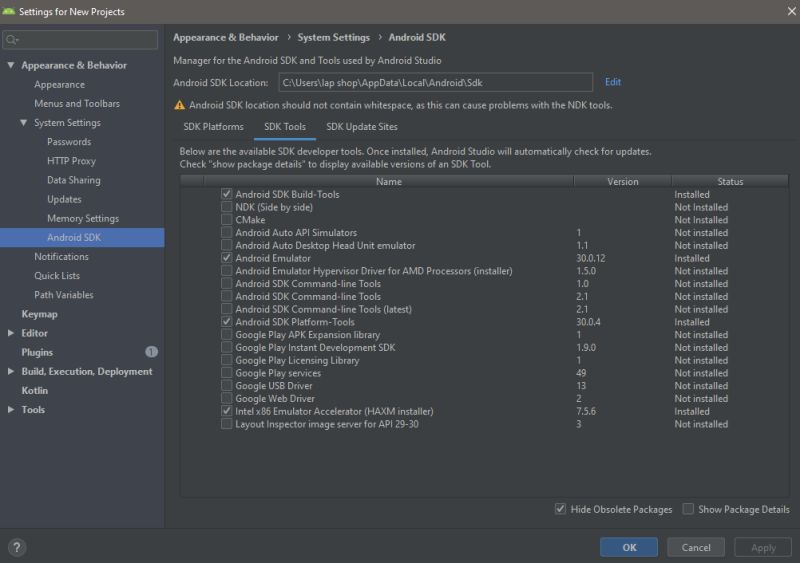The width and height of the screenshot is (800, 563).
Task: Click the search magnifier icon
Action: (12, 40)
